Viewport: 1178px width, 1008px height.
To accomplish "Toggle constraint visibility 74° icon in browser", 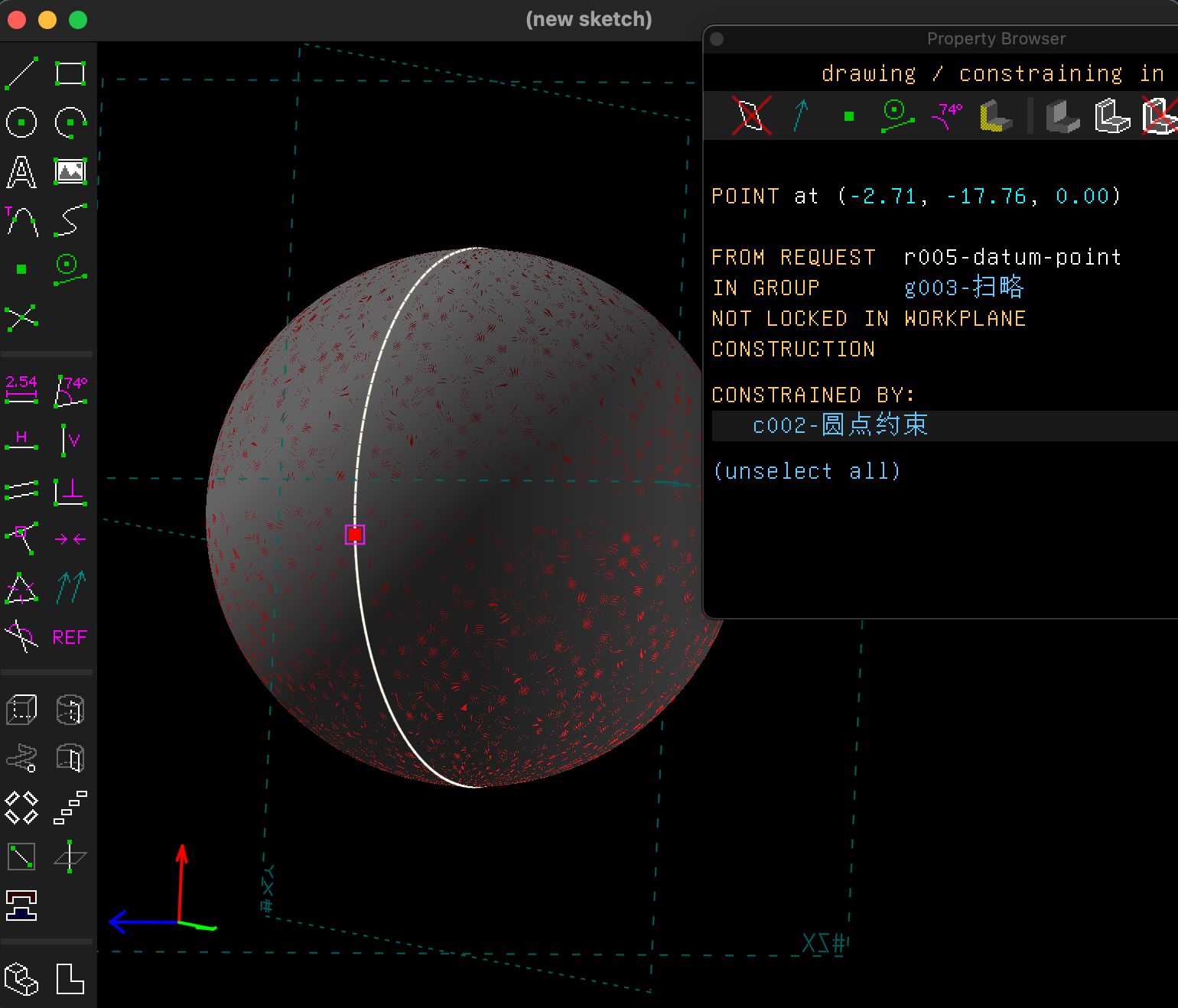I will (947, 116).
